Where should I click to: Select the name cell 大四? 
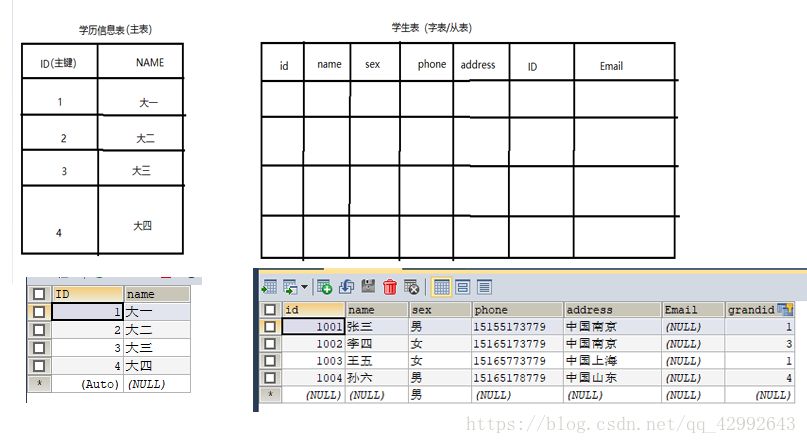[156, 366]
